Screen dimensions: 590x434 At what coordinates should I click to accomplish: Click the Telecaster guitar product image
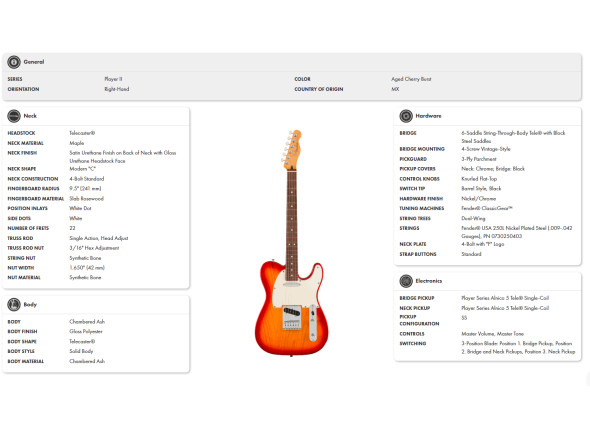pos(292,243)
